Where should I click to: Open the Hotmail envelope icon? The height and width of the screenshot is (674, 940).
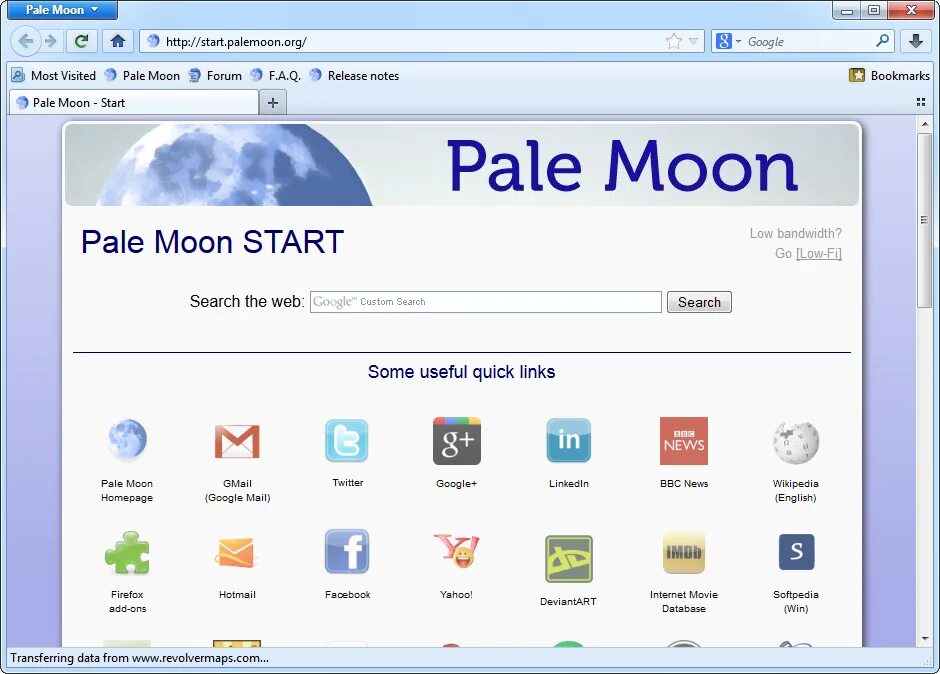(x=236, y=552)
